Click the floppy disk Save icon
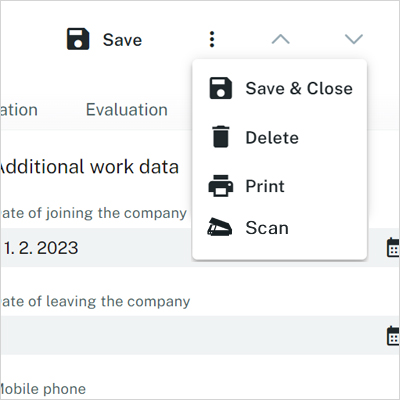 pos(78,39)
